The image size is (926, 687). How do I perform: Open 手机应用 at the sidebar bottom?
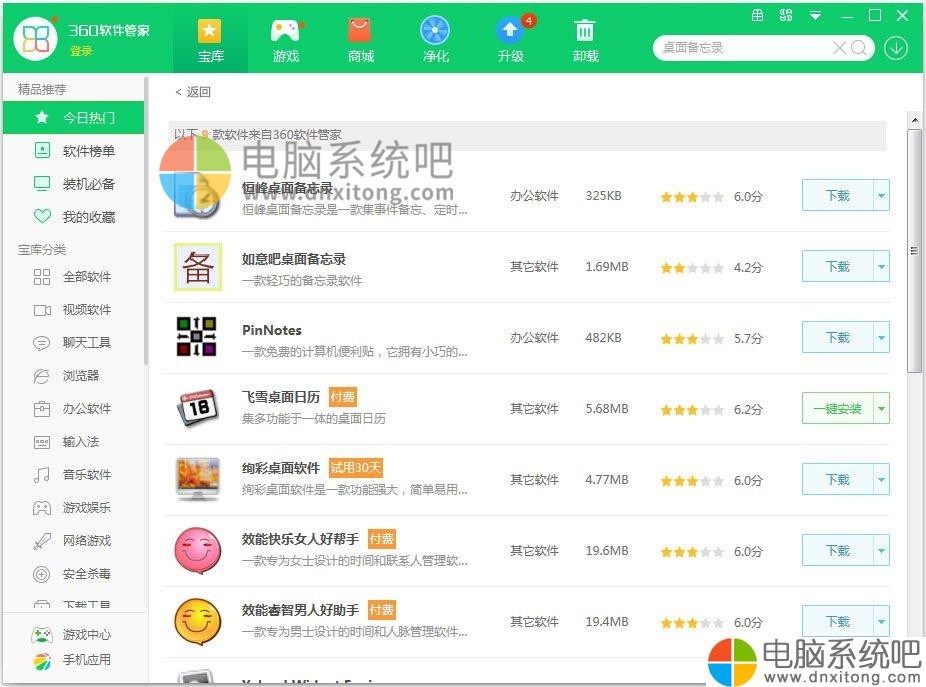[71, 660]
